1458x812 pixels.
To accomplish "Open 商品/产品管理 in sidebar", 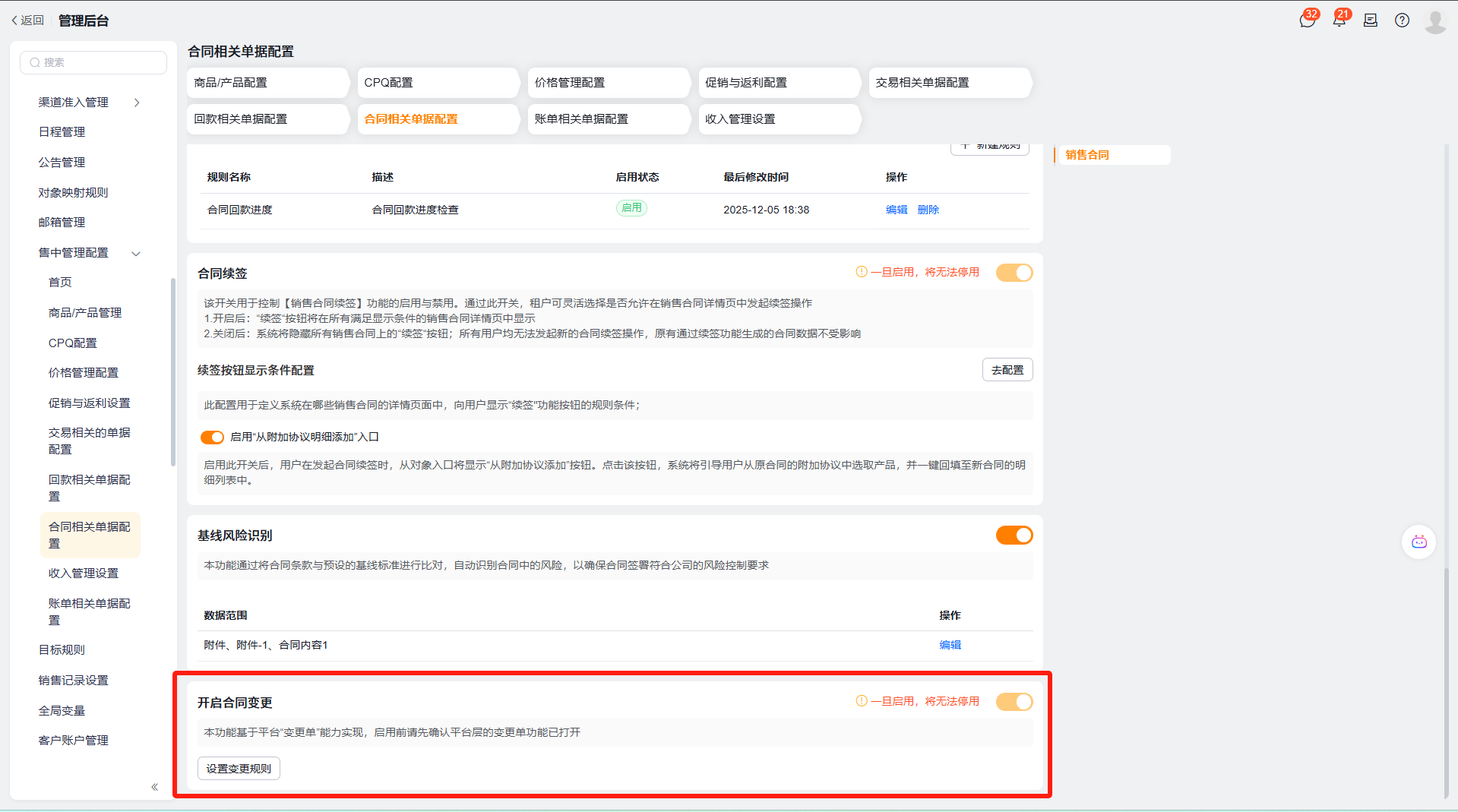I will pyautogui.click(x=85, y=313).
